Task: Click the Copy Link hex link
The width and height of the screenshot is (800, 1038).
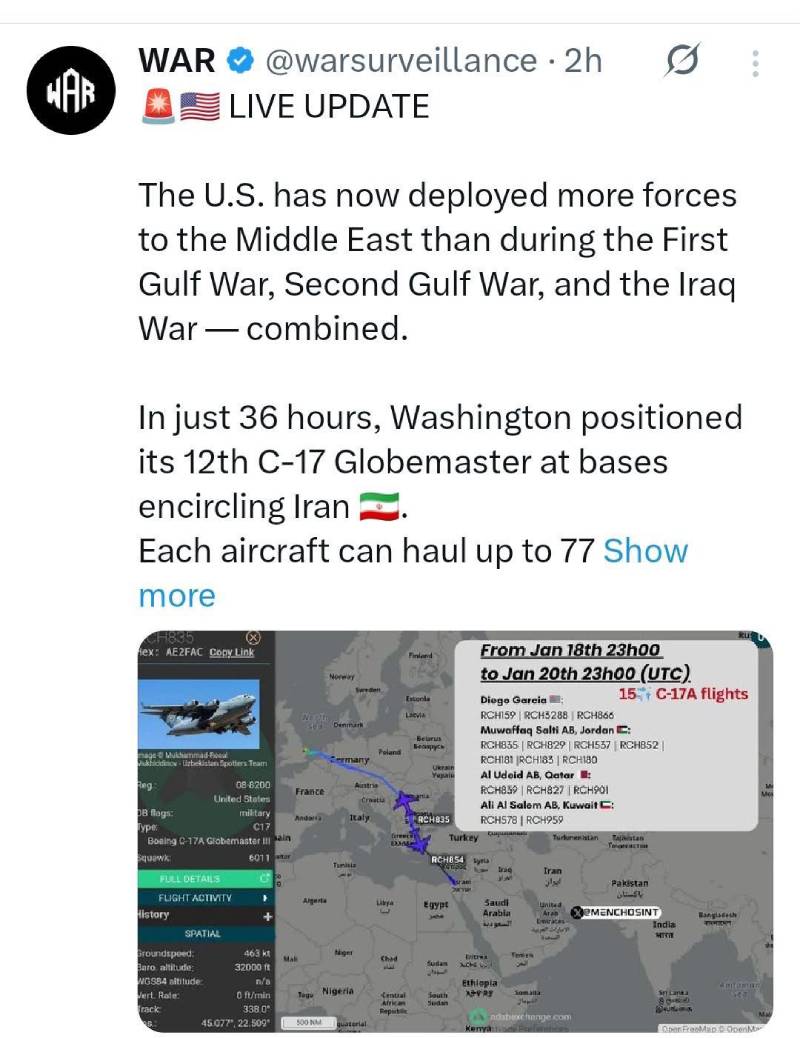Action: pos(231,653)
